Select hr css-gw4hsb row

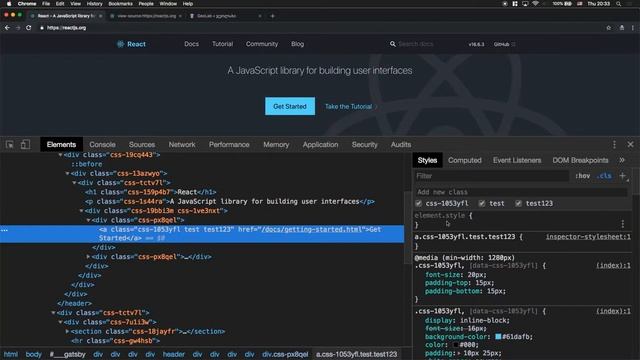pyautogui.click(x=116, y=341)
